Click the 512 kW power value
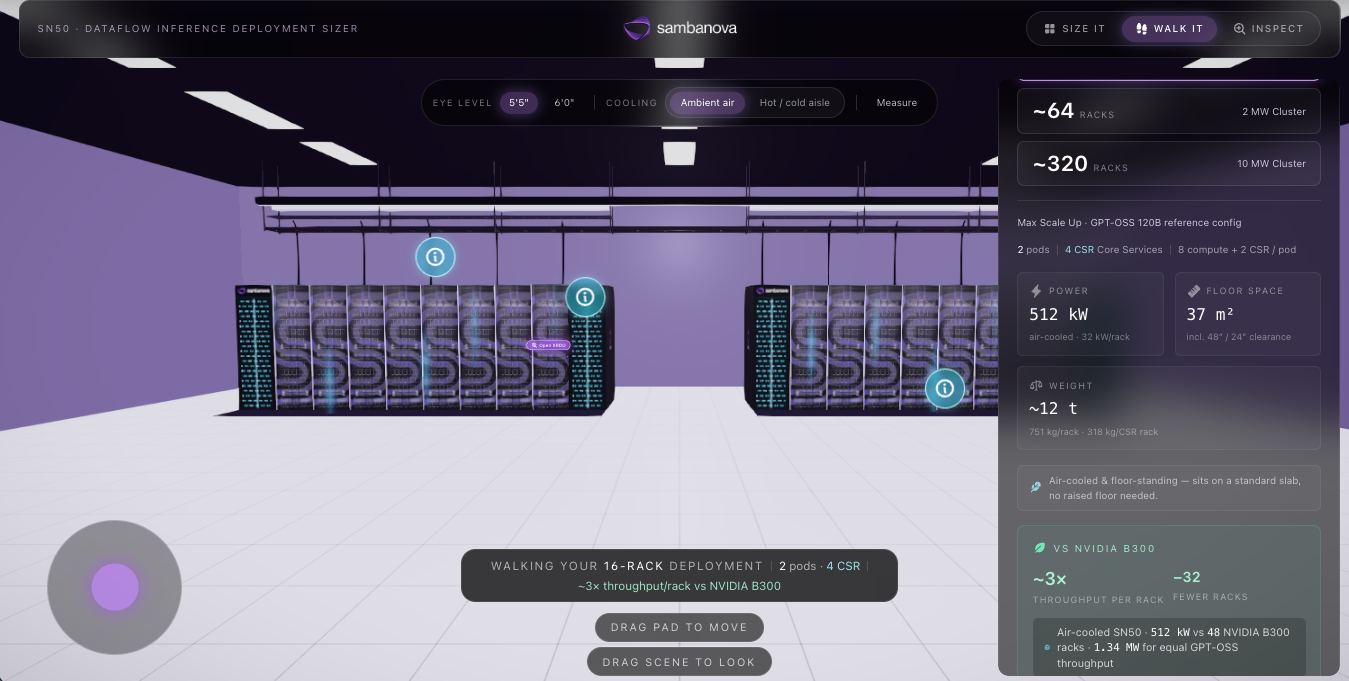1349x681 pixels. coord(1058,314)
